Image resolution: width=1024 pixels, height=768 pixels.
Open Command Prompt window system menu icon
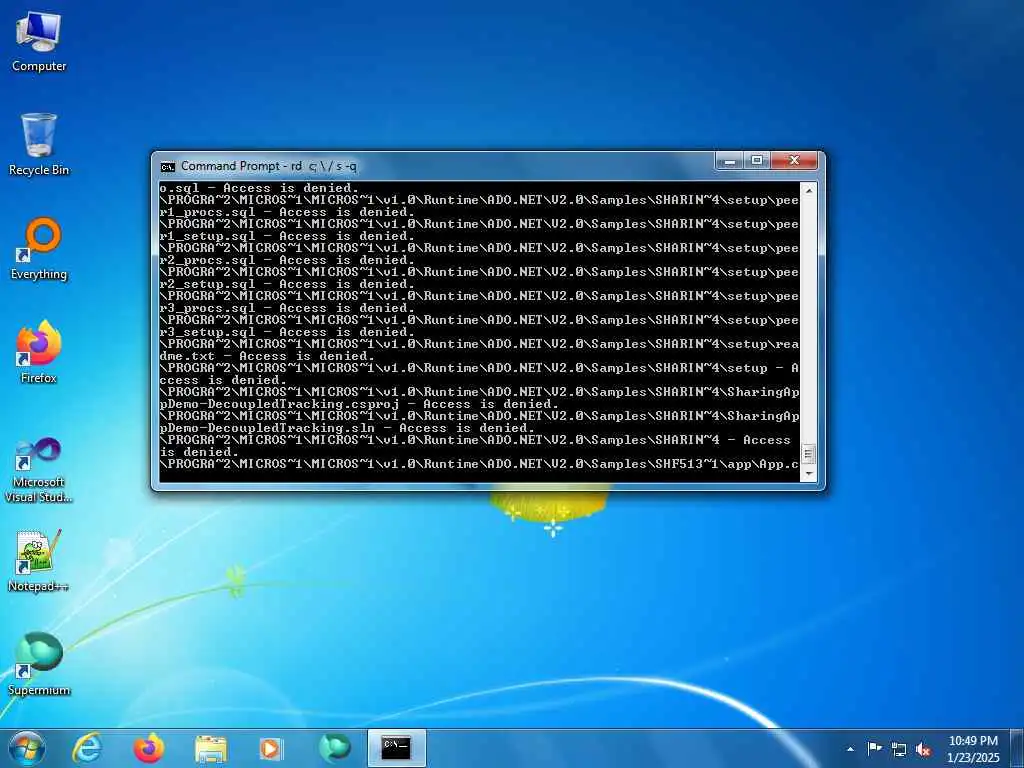pos(168,167)
